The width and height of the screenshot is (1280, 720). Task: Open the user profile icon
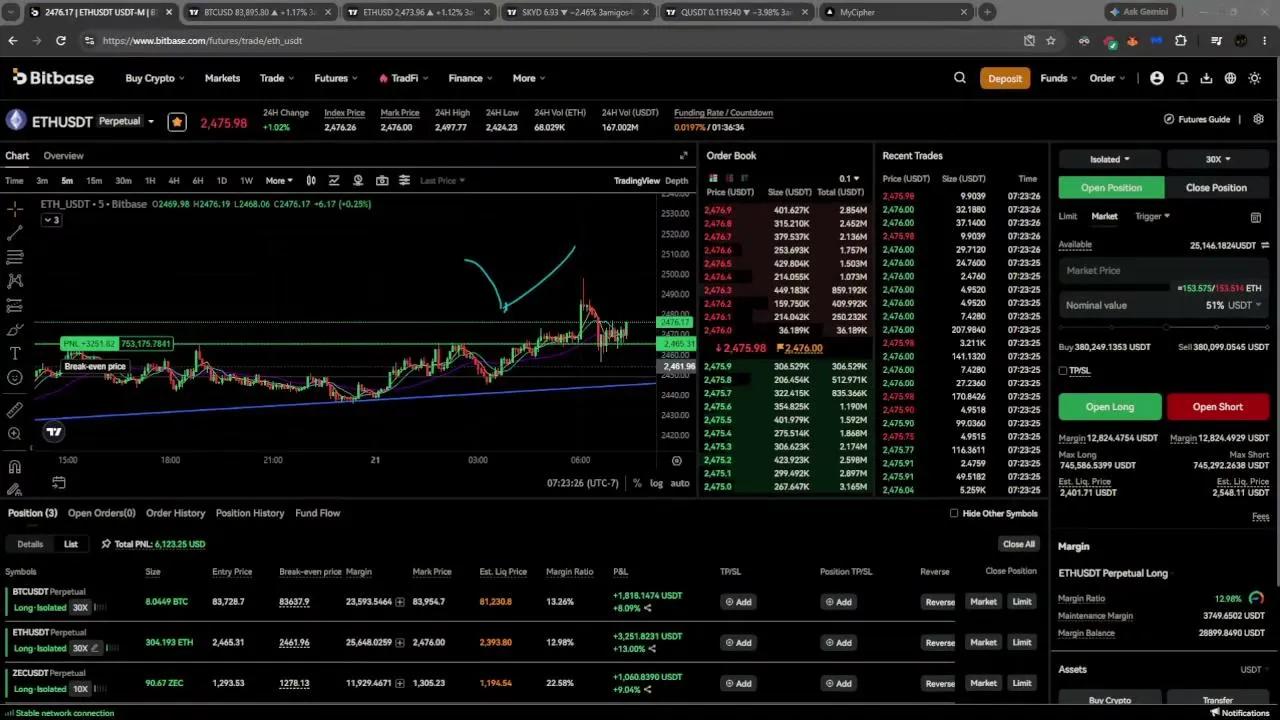[1157, 78]
